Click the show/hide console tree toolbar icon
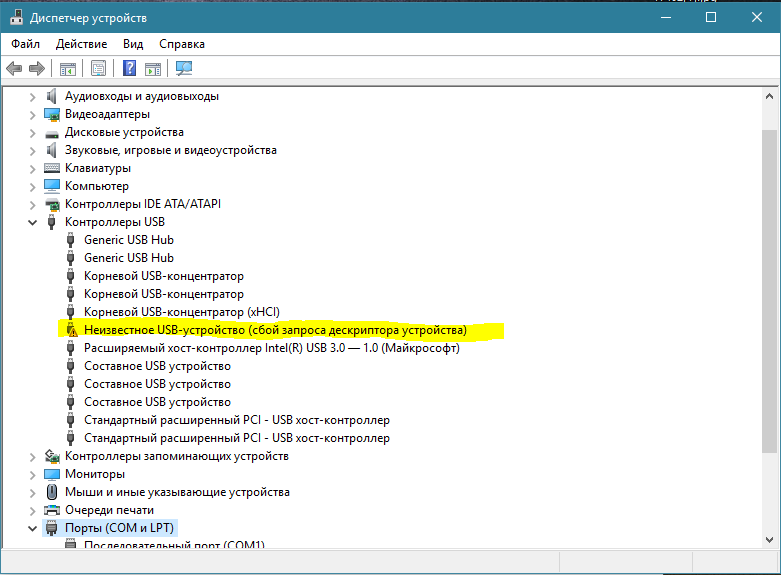781x575 pixels. point(68,68)
